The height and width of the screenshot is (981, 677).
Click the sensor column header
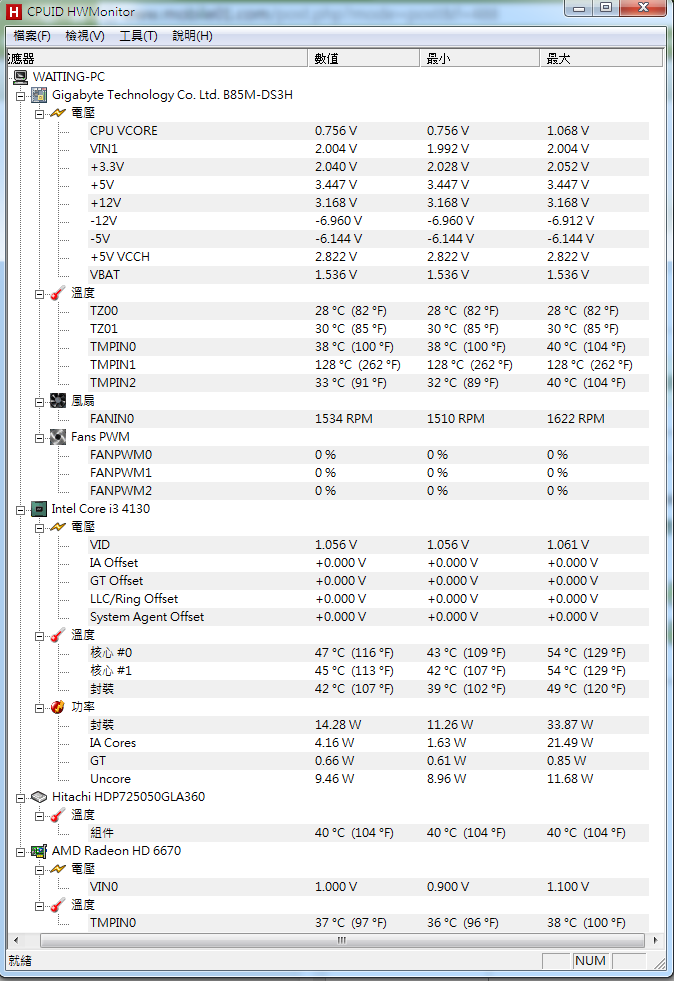pos(157,59)
